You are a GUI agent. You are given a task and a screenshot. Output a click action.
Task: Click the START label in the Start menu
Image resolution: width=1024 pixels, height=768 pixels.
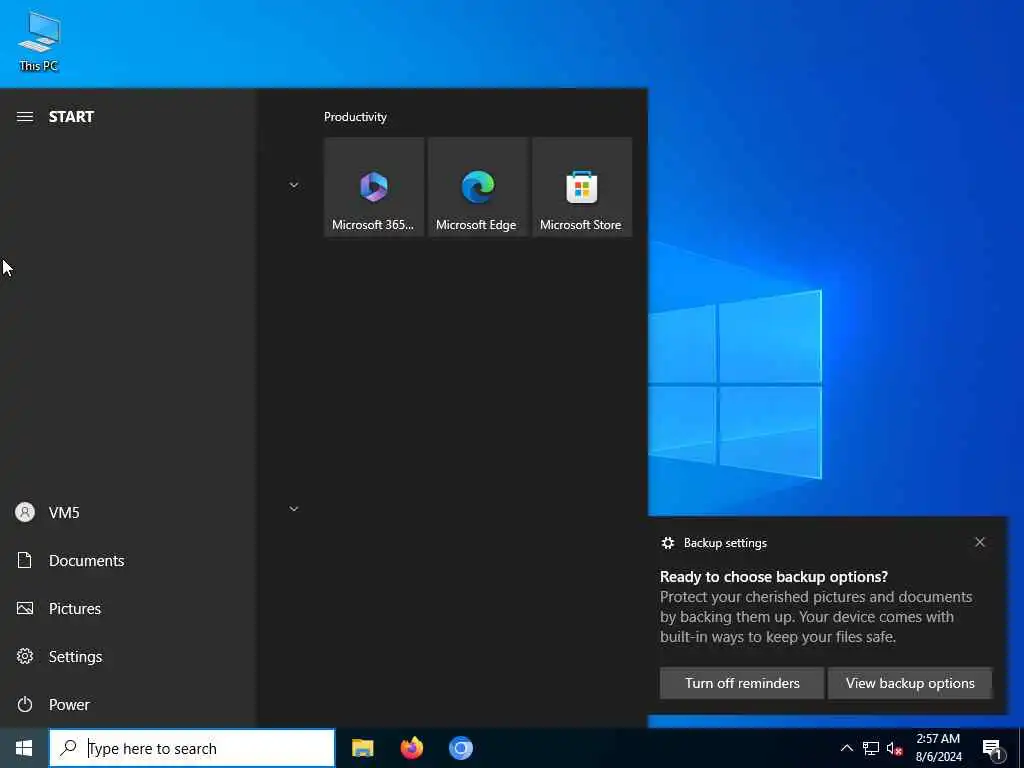point(71,117)
